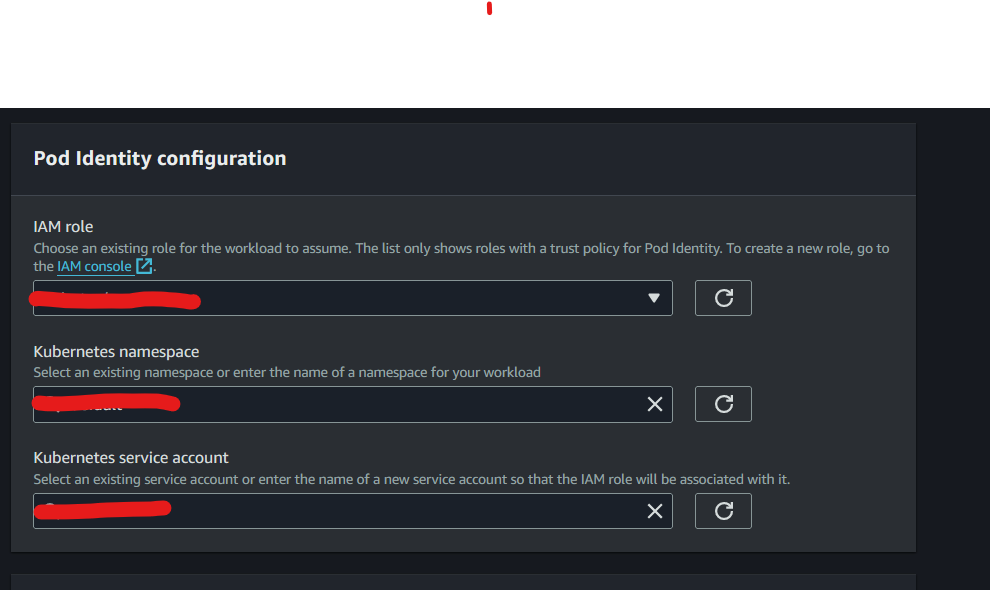Clear the Kubernetes service account field
Viewport: 990px width, 590px height.
(x=655, y=511)
